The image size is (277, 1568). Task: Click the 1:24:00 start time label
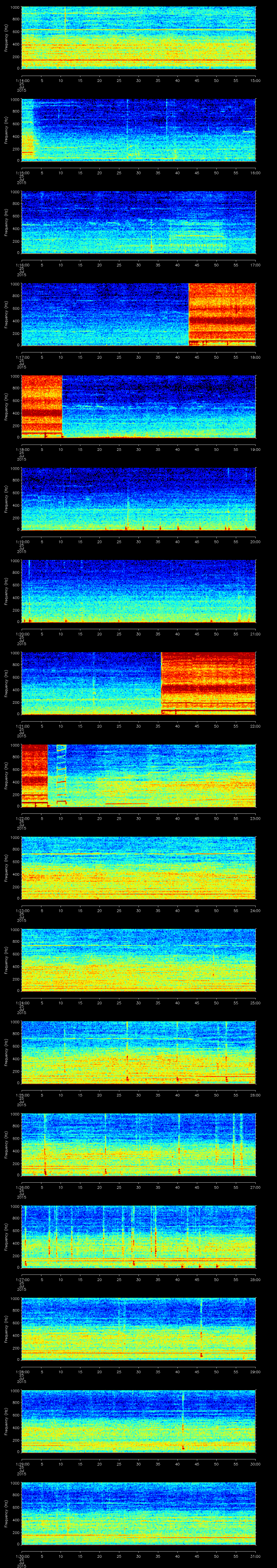coord(22,1003)
